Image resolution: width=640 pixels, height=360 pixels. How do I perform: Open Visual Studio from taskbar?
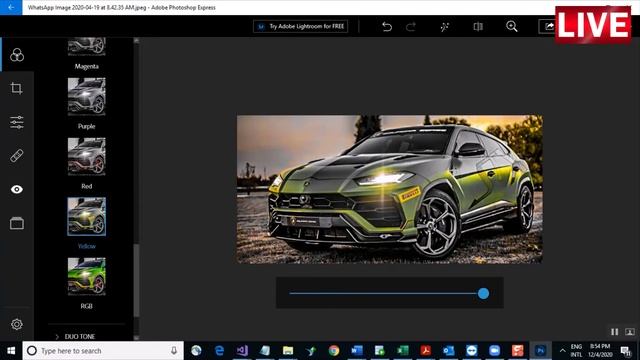pyautogui.click(x=242, y=351)
